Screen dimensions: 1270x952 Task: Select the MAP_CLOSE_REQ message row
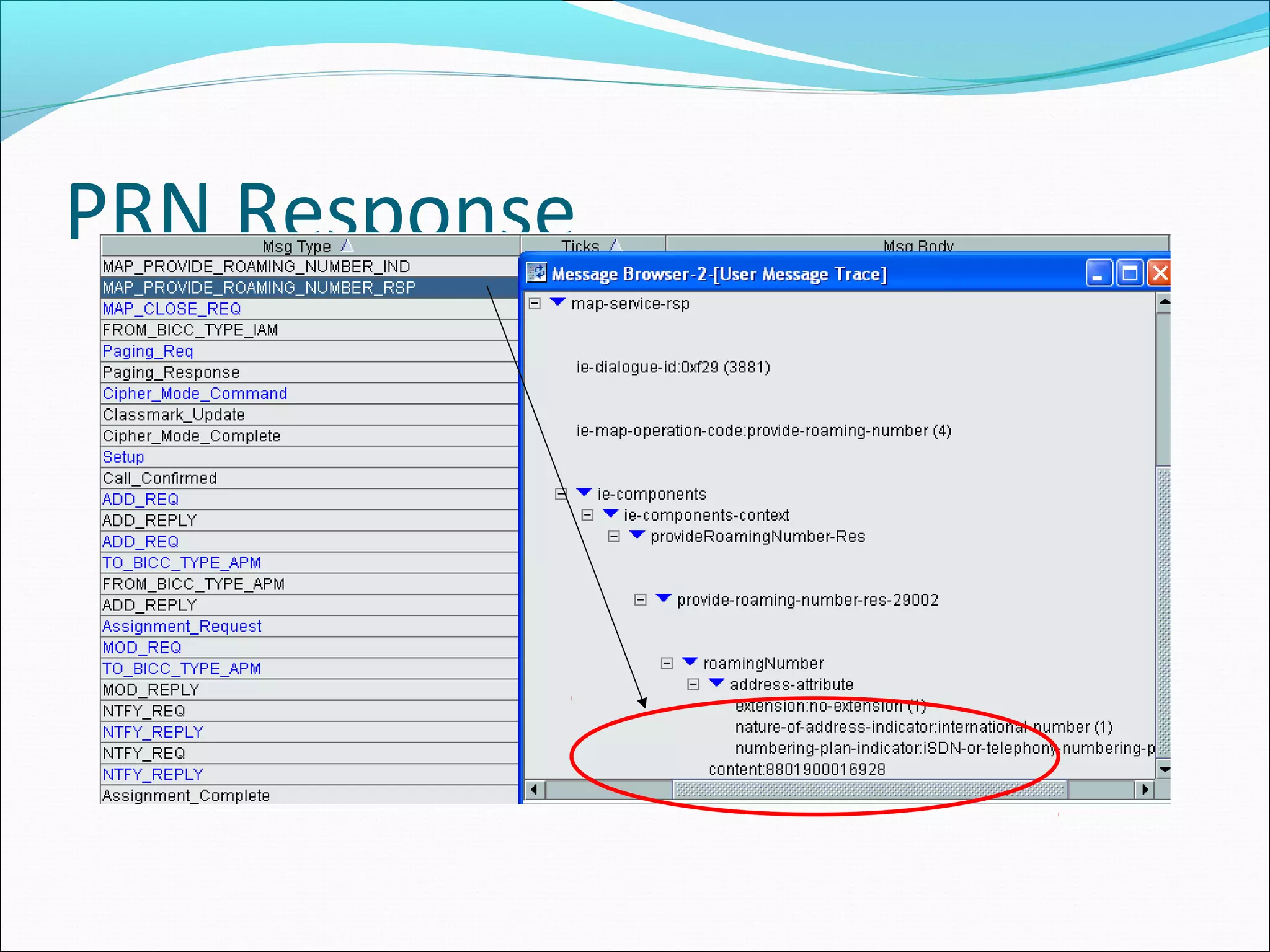[x=309, y=309]
